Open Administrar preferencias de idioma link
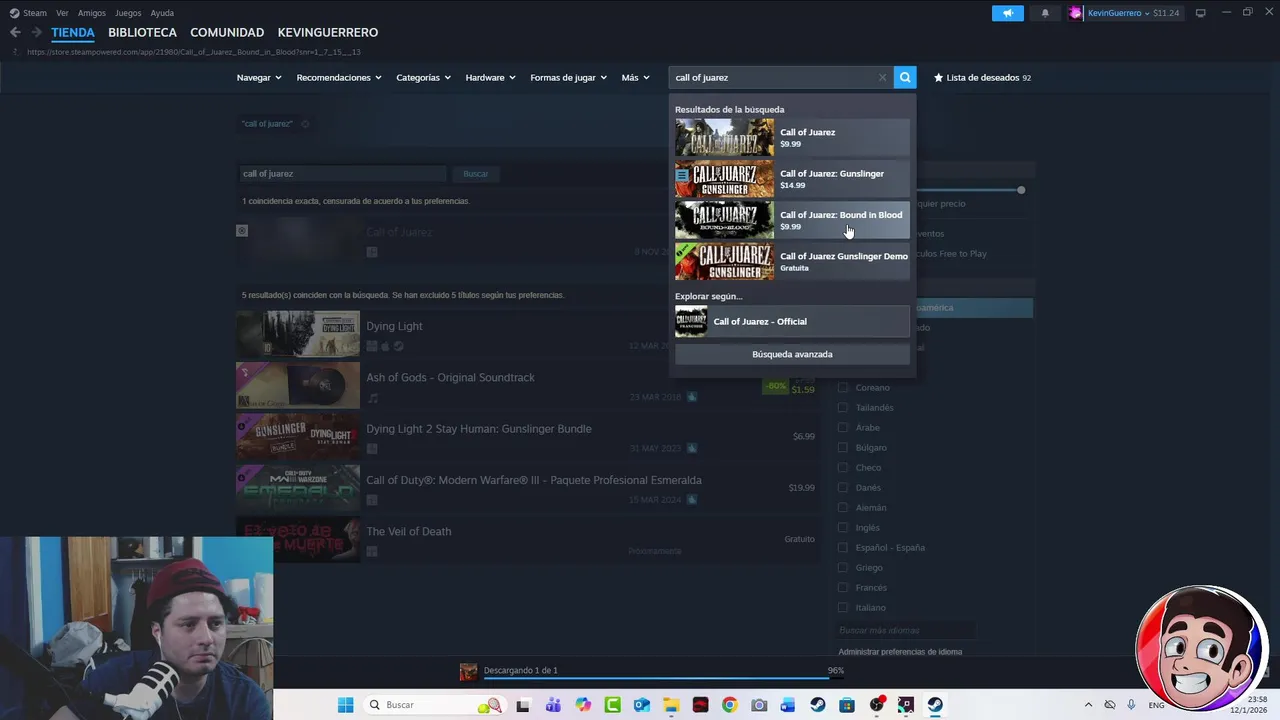 point(900,652)
